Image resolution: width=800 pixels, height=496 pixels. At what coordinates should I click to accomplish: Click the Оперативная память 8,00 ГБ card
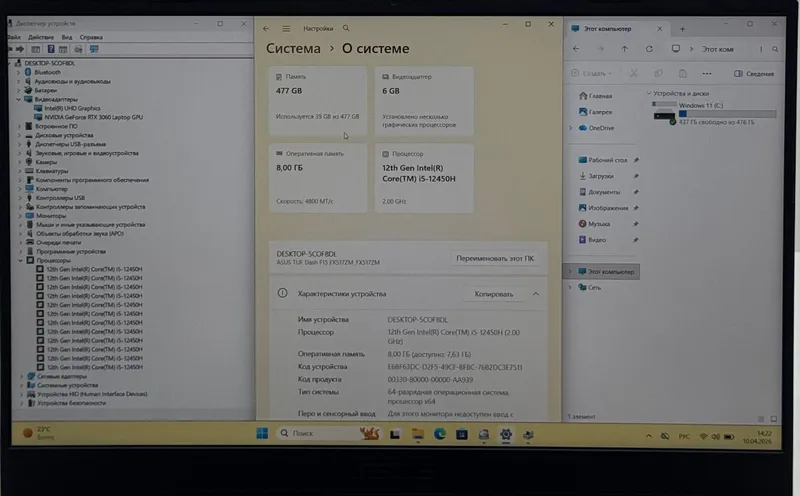point(317,178)
